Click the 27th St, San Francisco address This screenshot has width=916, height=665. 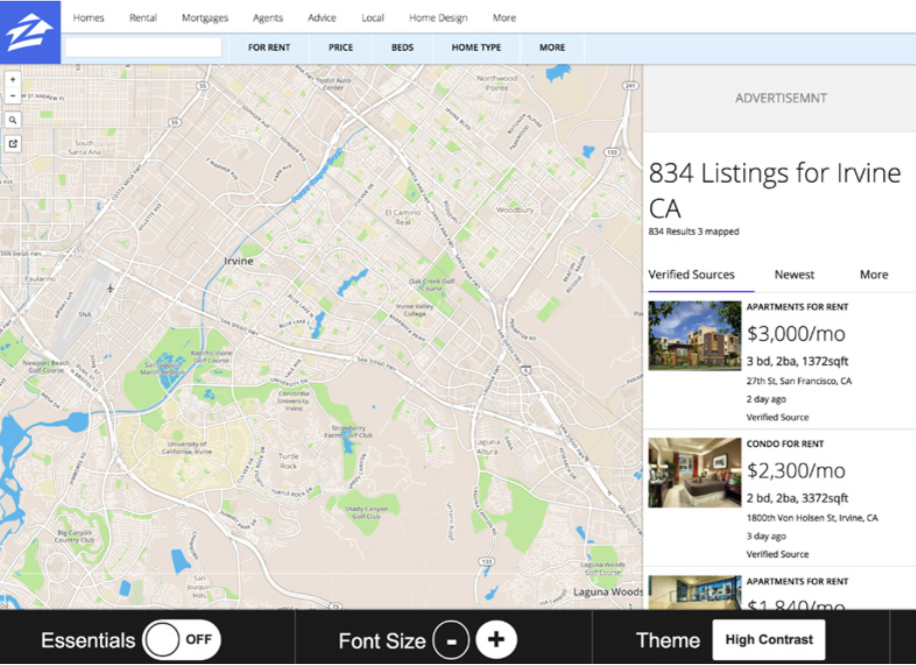799,381
